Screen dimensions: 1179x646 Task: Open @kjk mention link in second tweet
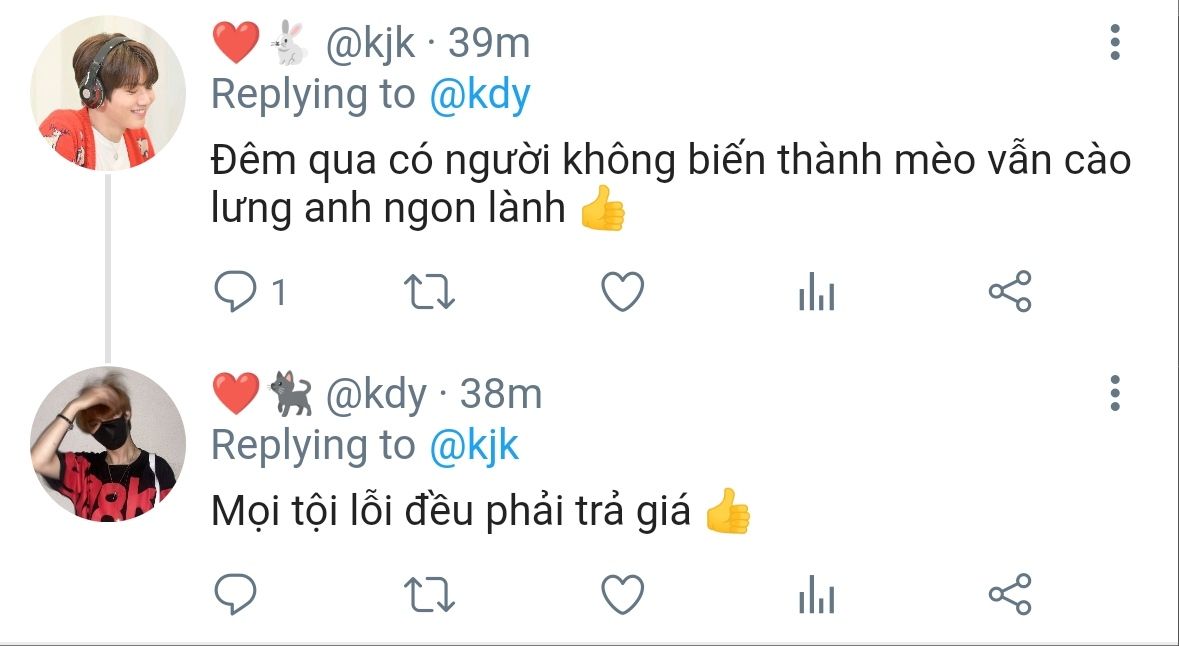click(474, 445)
